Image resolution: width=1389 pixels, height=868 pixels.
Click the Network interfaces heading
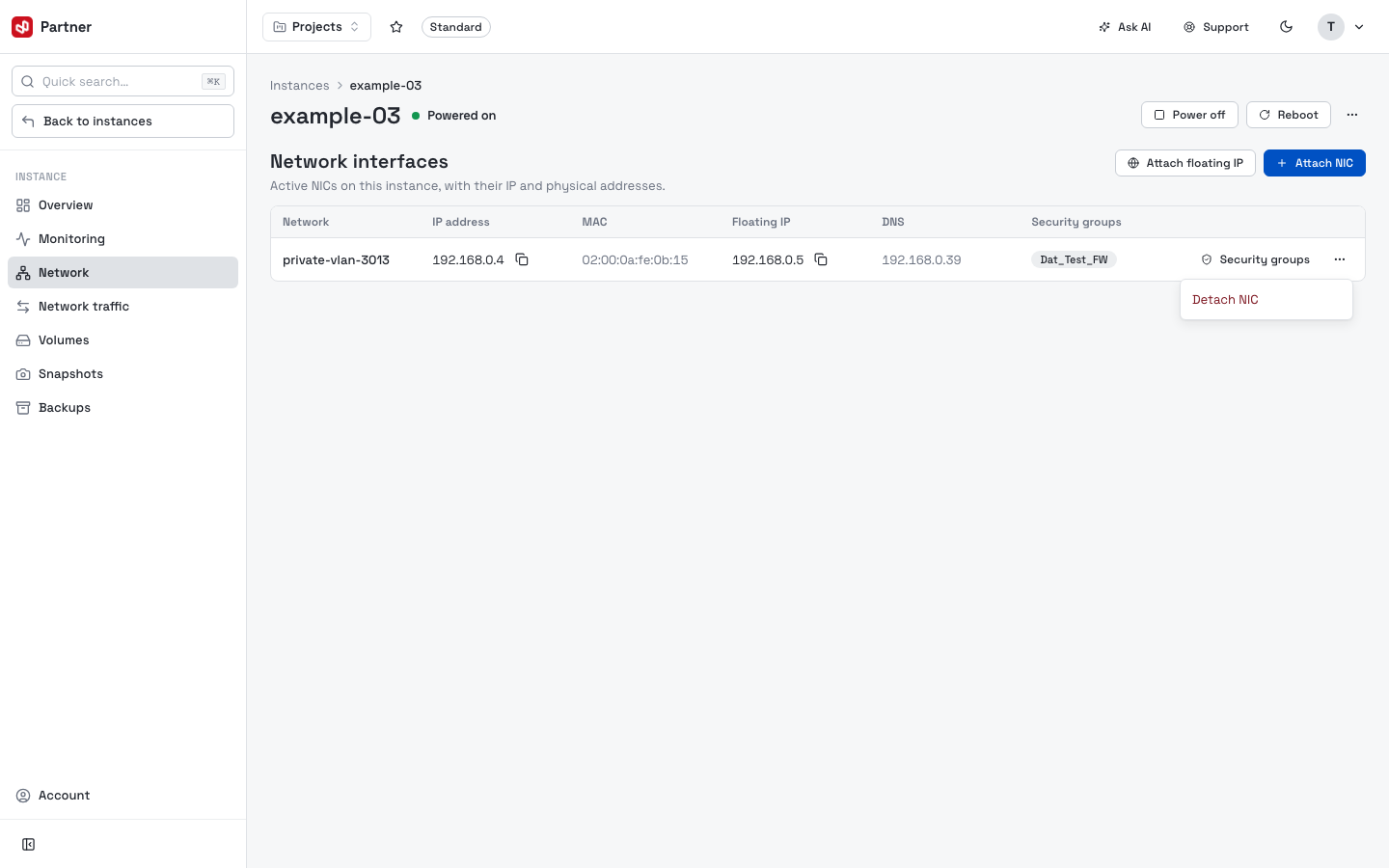(x=359, y=162)
